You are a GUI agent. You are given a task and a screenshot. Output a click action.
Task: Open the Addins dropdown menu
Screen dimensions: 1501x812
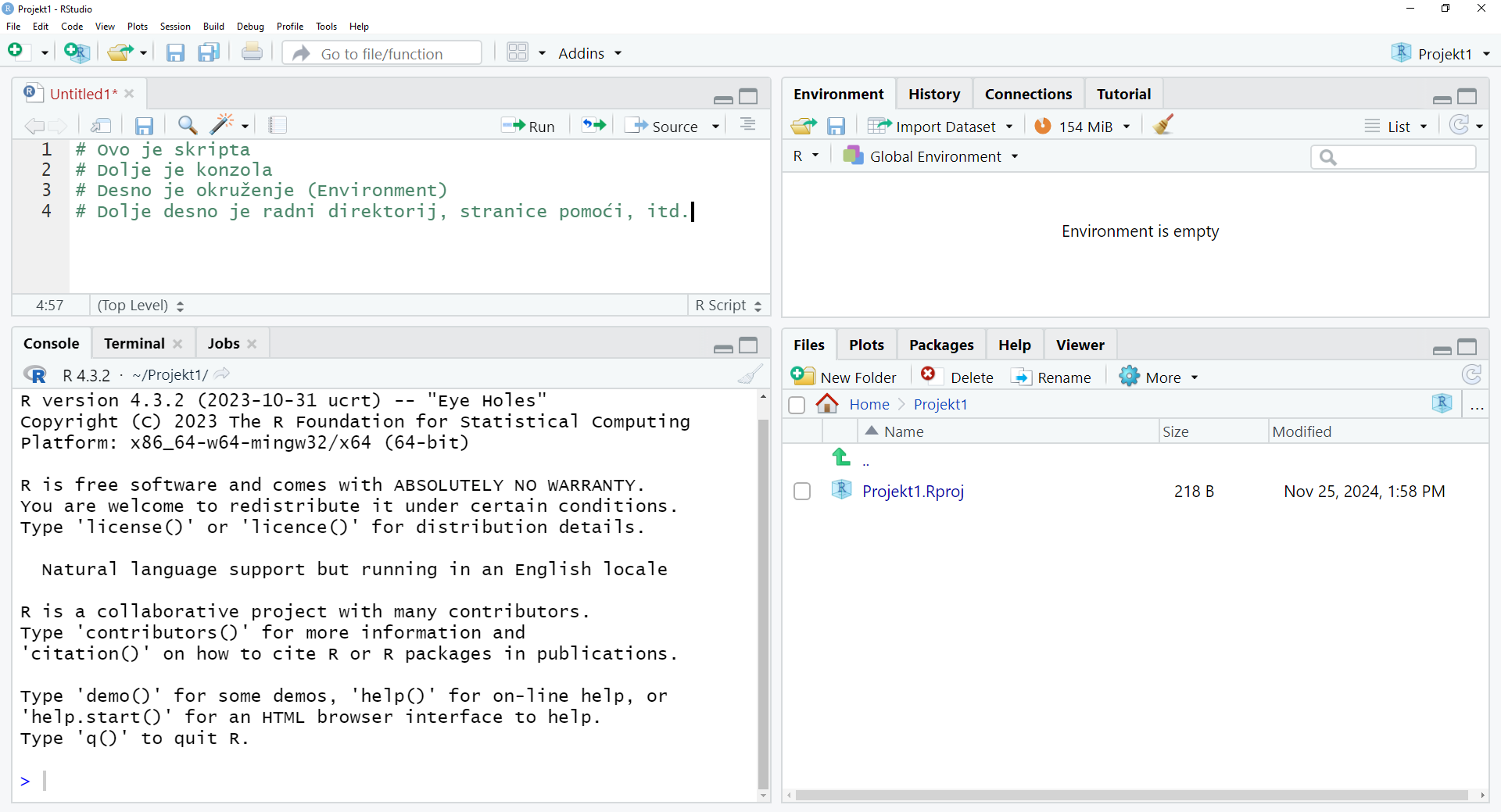point(589,53)
